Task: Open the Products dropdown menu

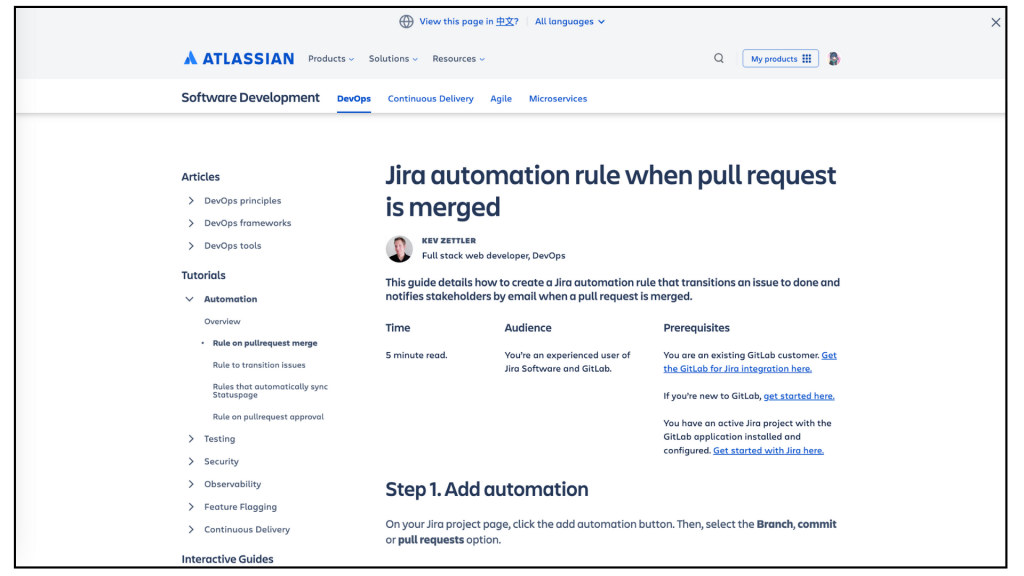Action: (x=331, y=59)
